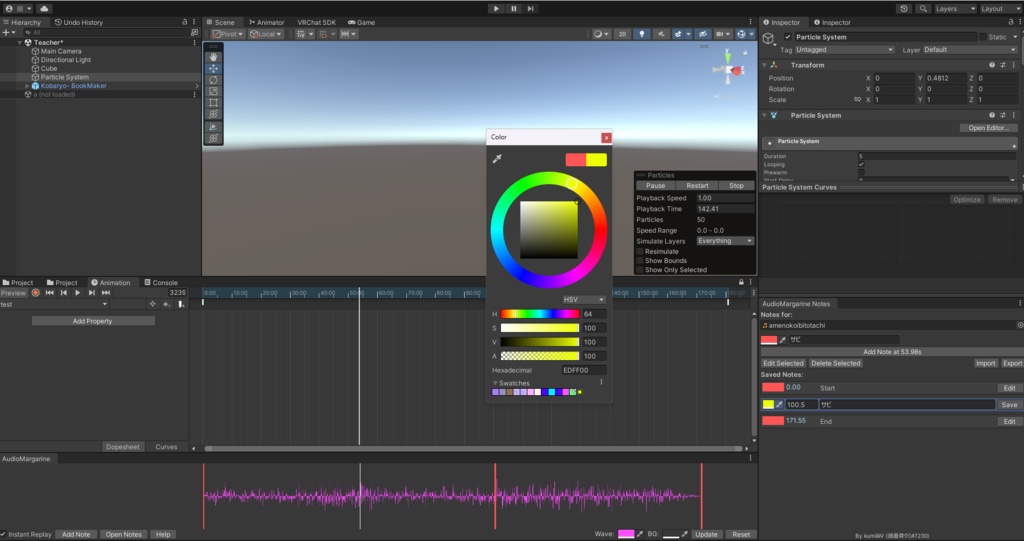
Task: Enable Show Bounds checkbox
Action: pos(640,261)
